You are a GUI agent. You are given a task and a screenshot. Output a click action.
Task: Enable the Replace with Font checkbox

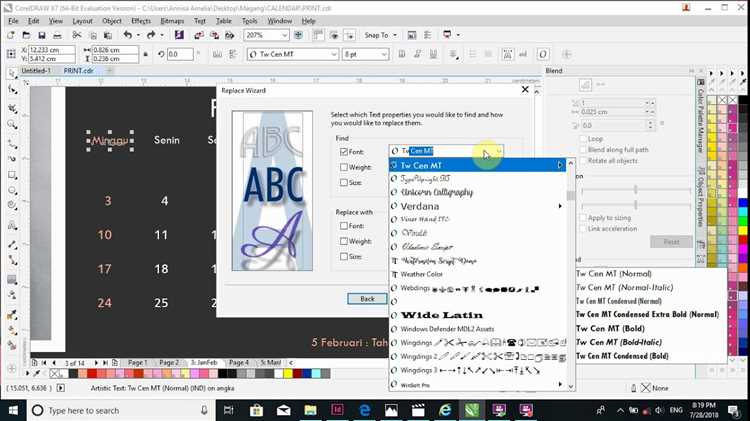(343, 225)
